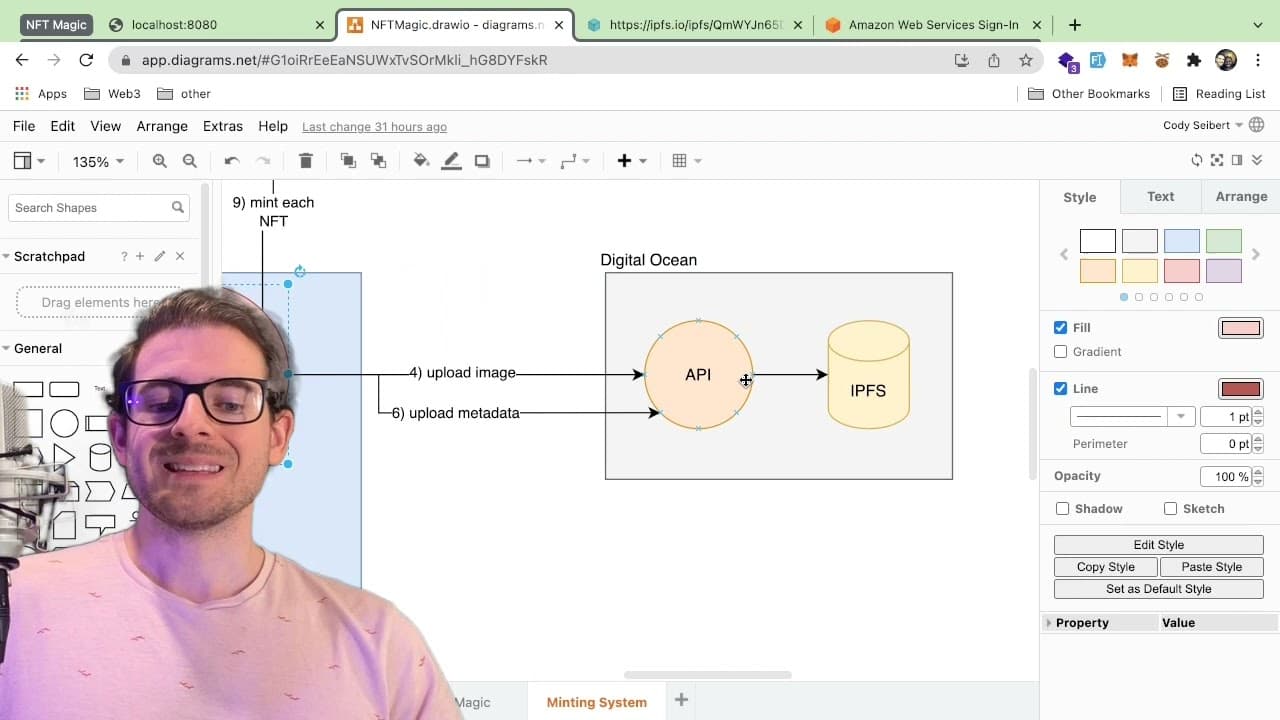This screenshot has height=720, width=1280.
Task: Click the zoom out magnifier icon
Action: point(189,161)
